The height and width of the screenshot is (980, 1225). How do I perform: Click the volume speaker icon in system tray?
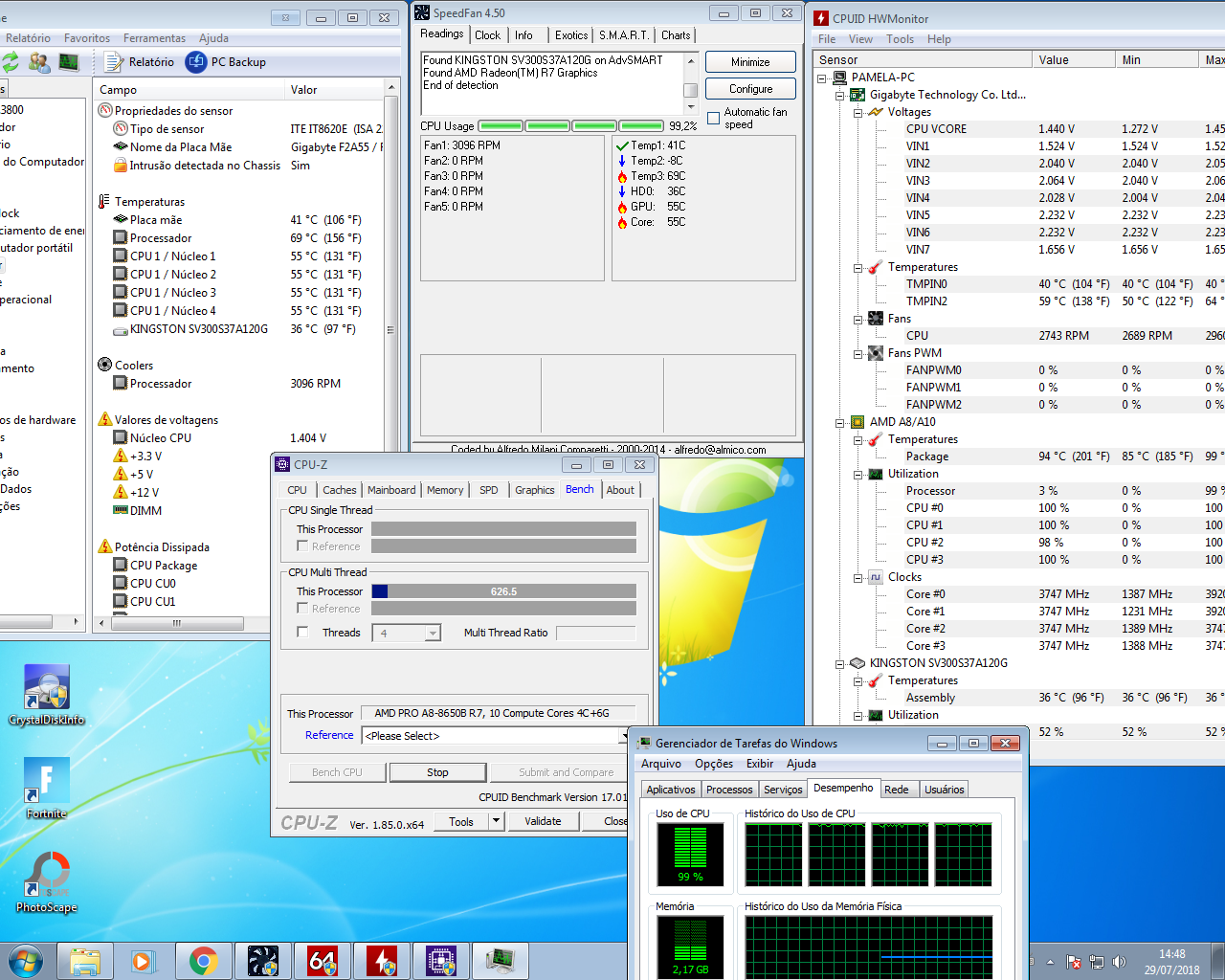1120,962
